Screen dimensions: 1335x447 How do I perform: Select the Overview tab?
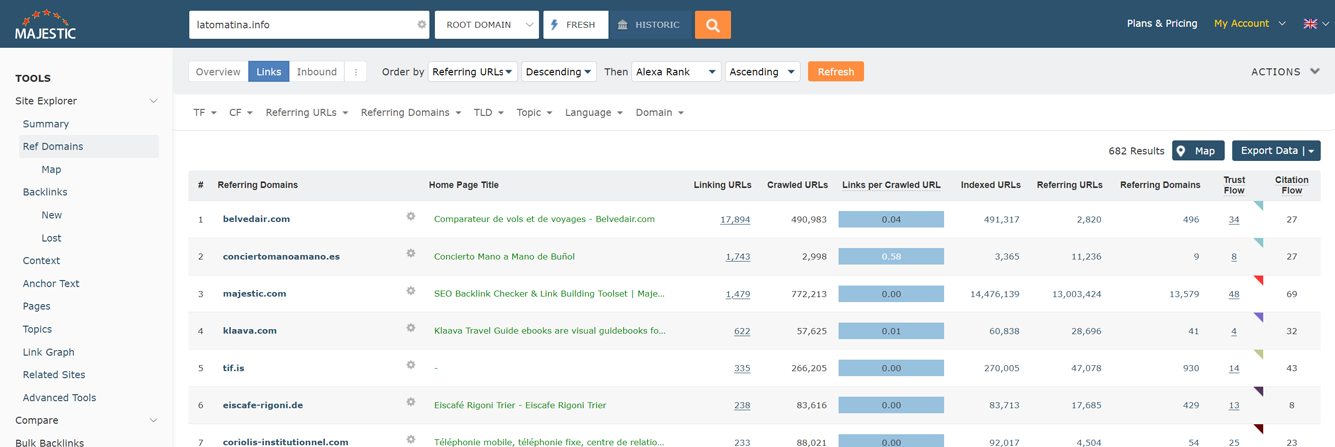click(218, 72)
